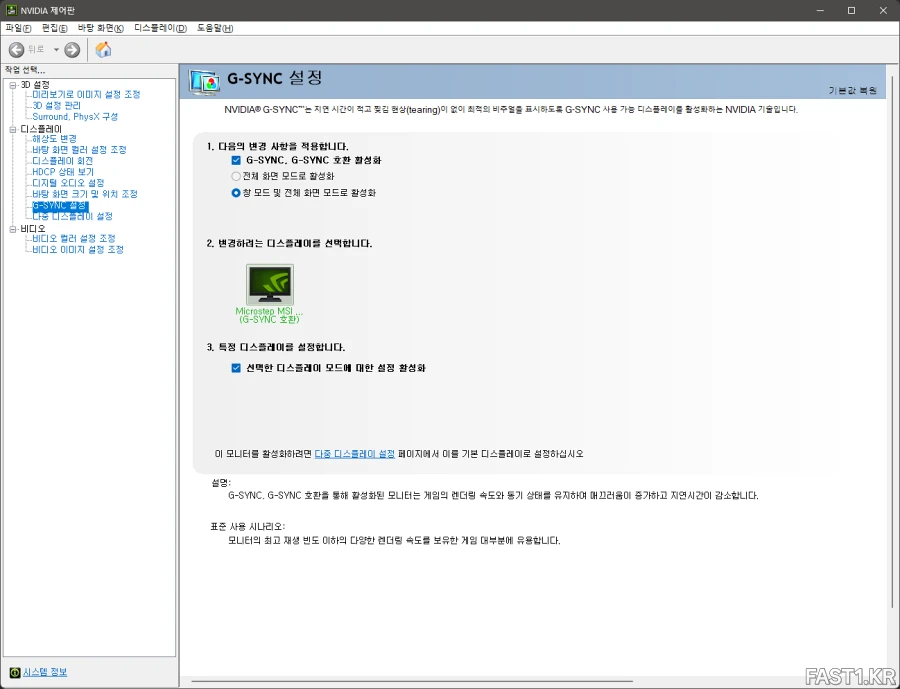
Task: Click the vertical scrollbar on the right
Action: (892, 342)
